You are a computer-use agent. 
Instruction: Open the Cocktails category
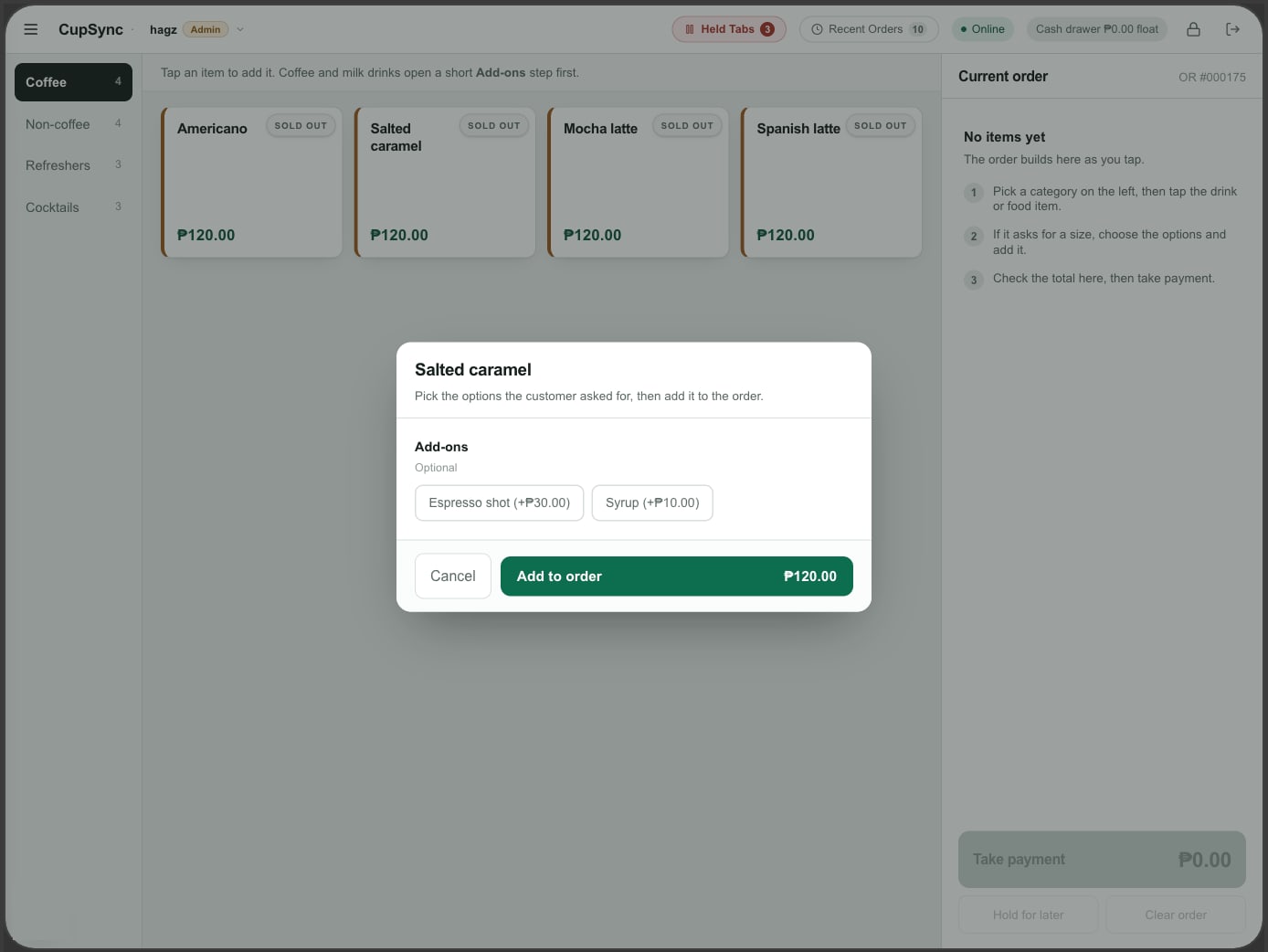pyautogui.click(x=73, y=207)
